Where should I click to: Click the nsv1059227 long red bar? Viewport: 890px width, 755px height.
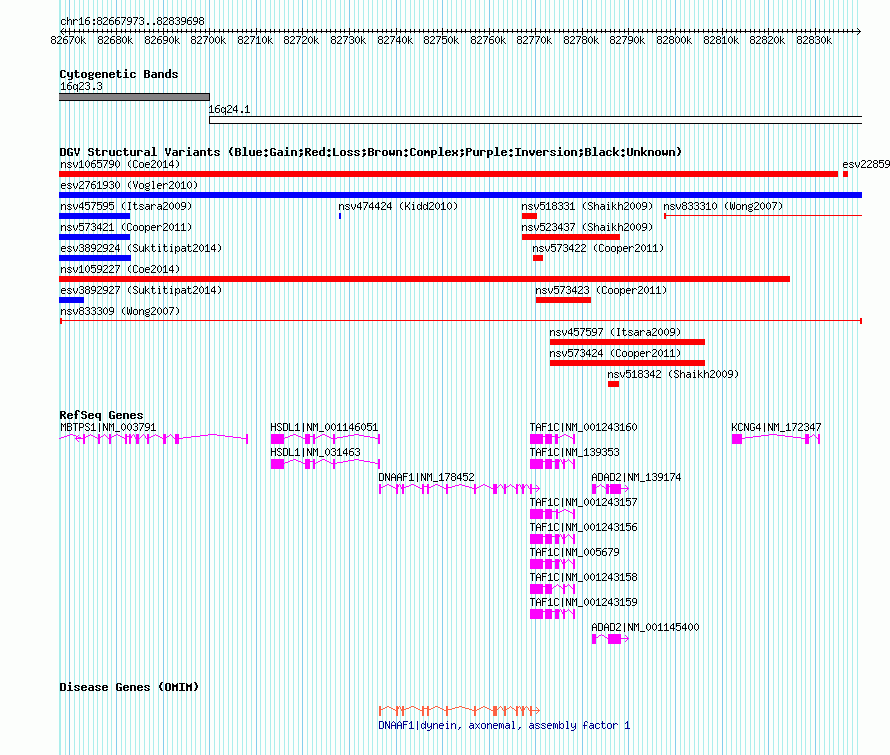(x=425, y=279)
